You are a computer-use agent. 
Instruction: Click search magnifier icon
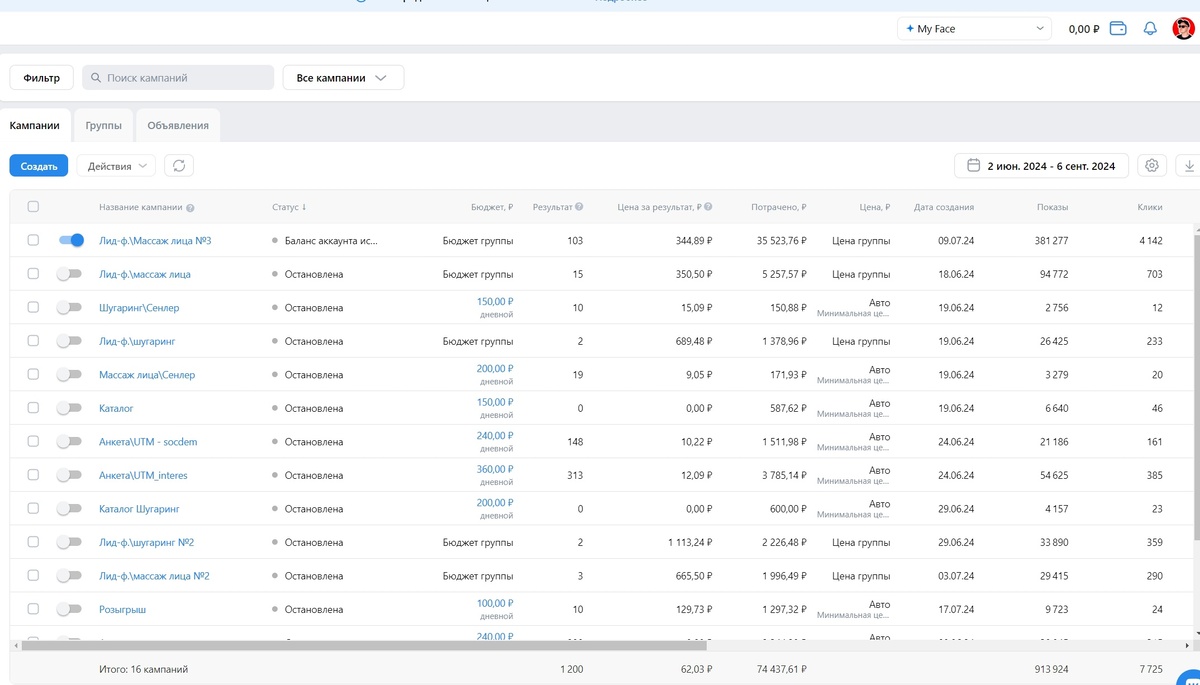pos(97,78)
